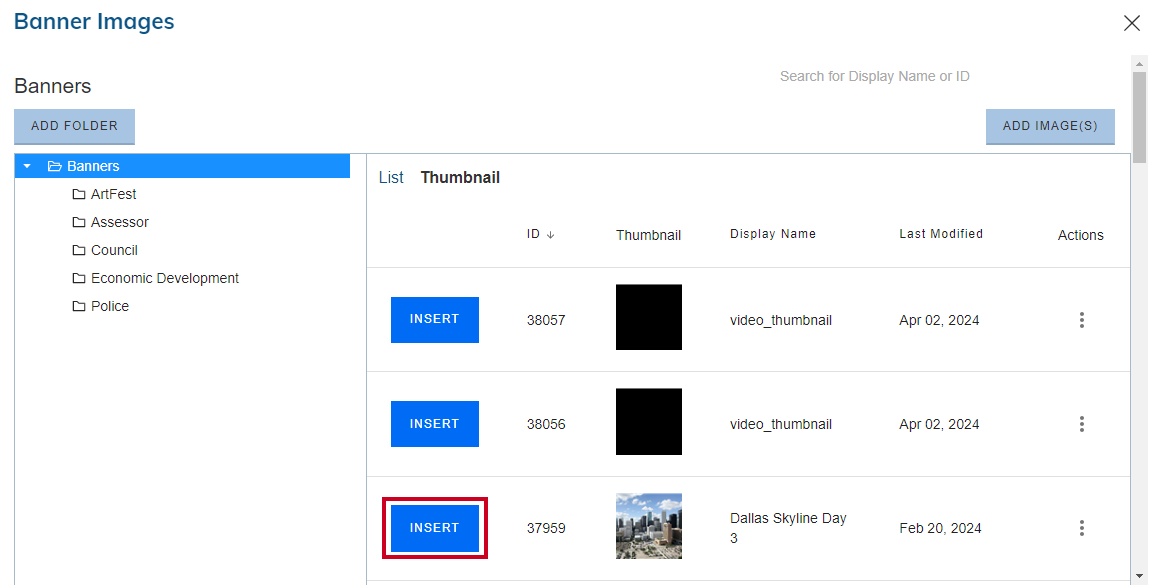Screen dimensions: 1150x588
Task: Click the Dallas Skyline Day 3 name
Action: (788, 528)
